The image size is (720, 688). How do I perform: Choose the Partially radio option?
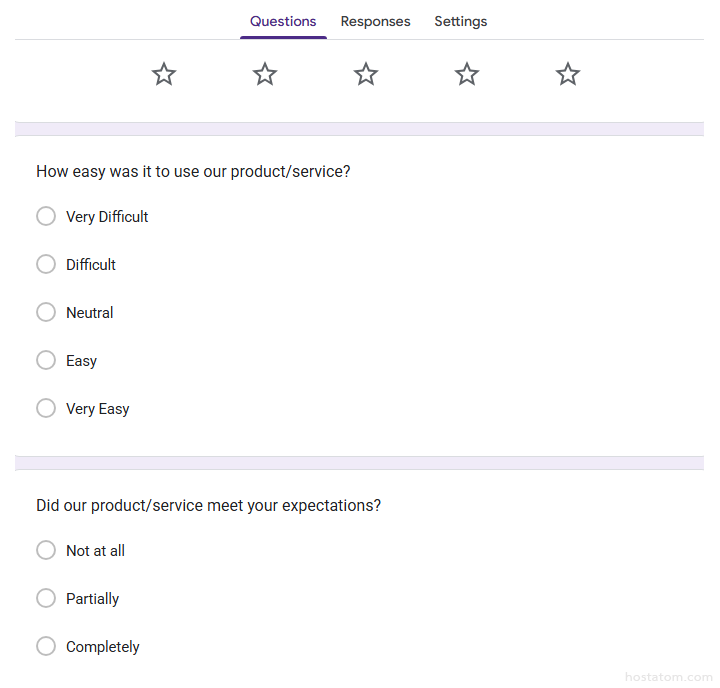pos(46,598)
